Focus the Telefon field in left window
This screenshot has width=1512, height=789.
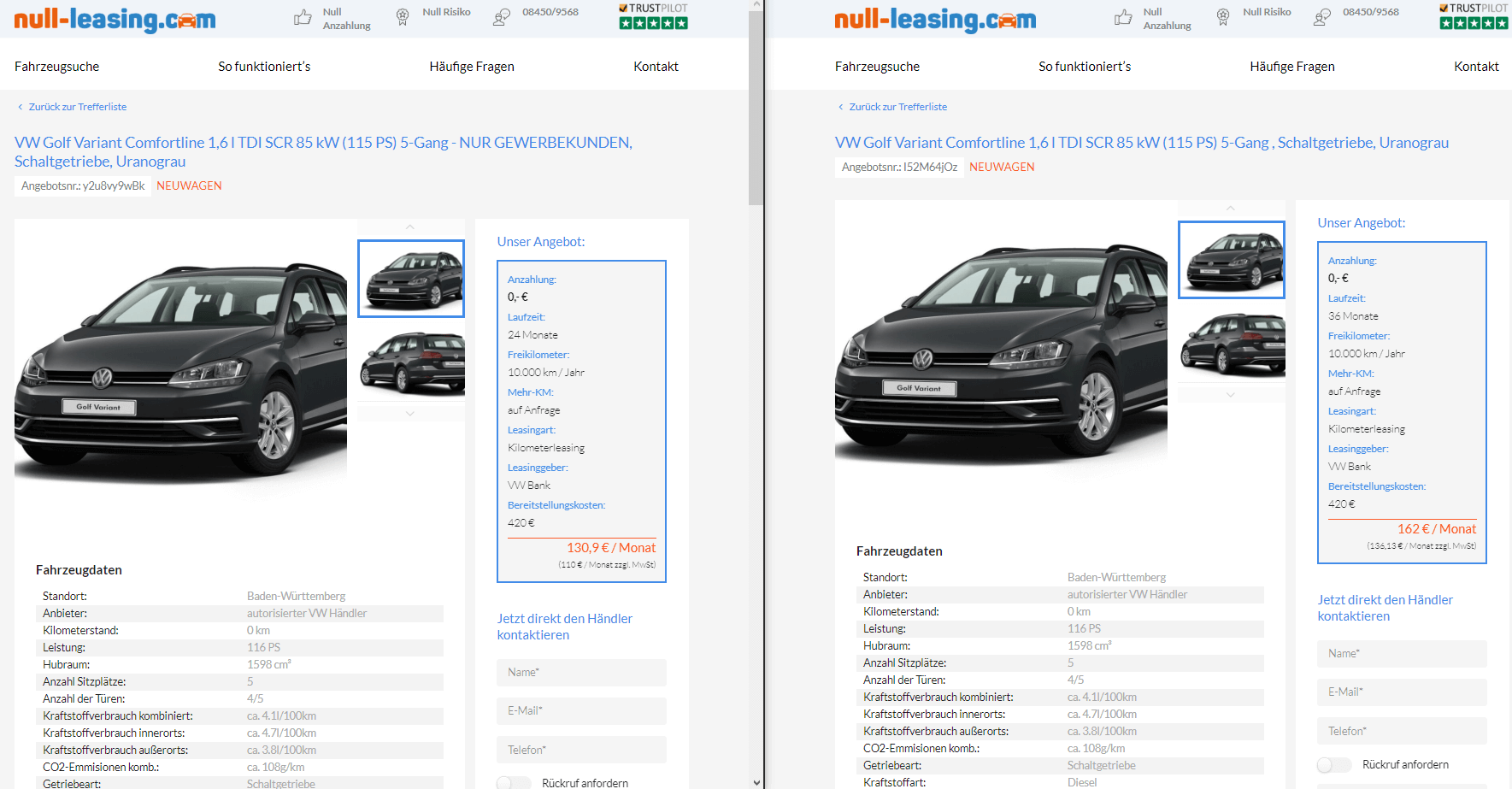pyautogui.click(x=581, y=750)
